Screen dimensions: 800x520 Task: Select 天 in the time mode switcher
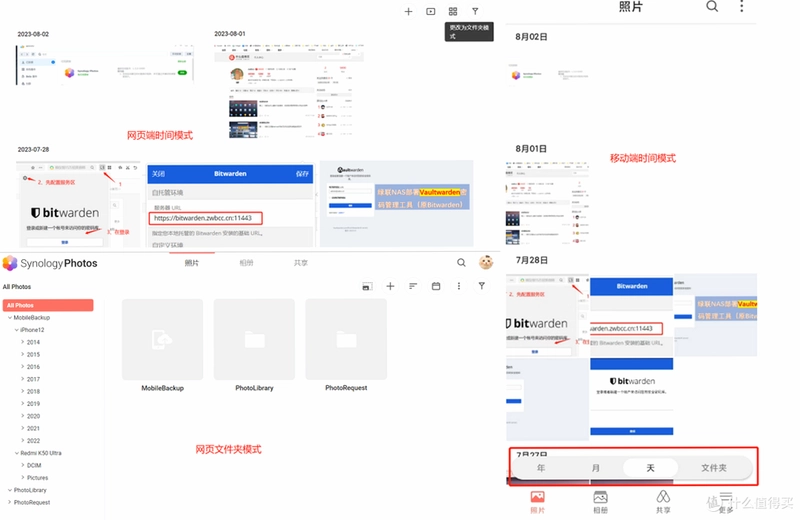coord(651,468)
